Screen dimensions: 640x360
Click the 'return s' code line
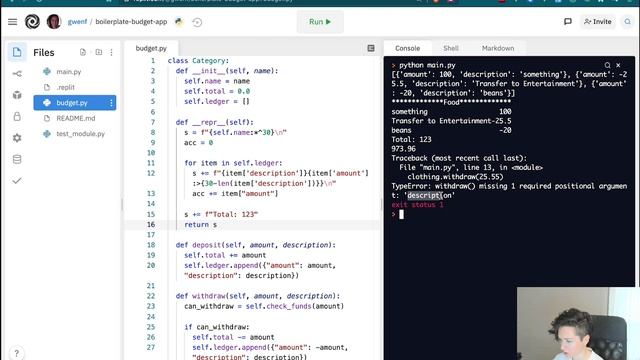click(200, 224)
